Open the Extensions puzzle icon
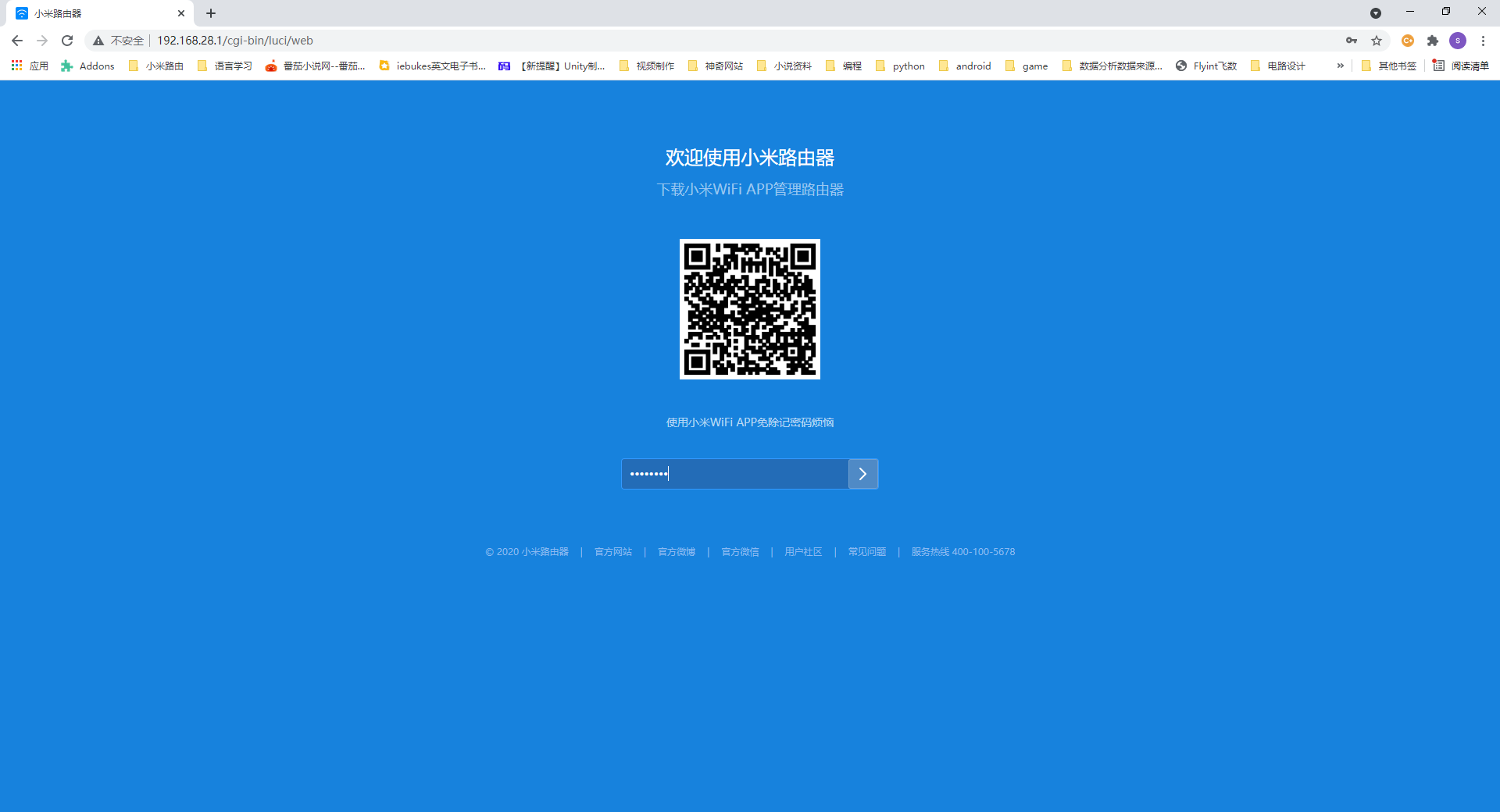This screenshot has height=812, width=1500. coord(1433,41)
